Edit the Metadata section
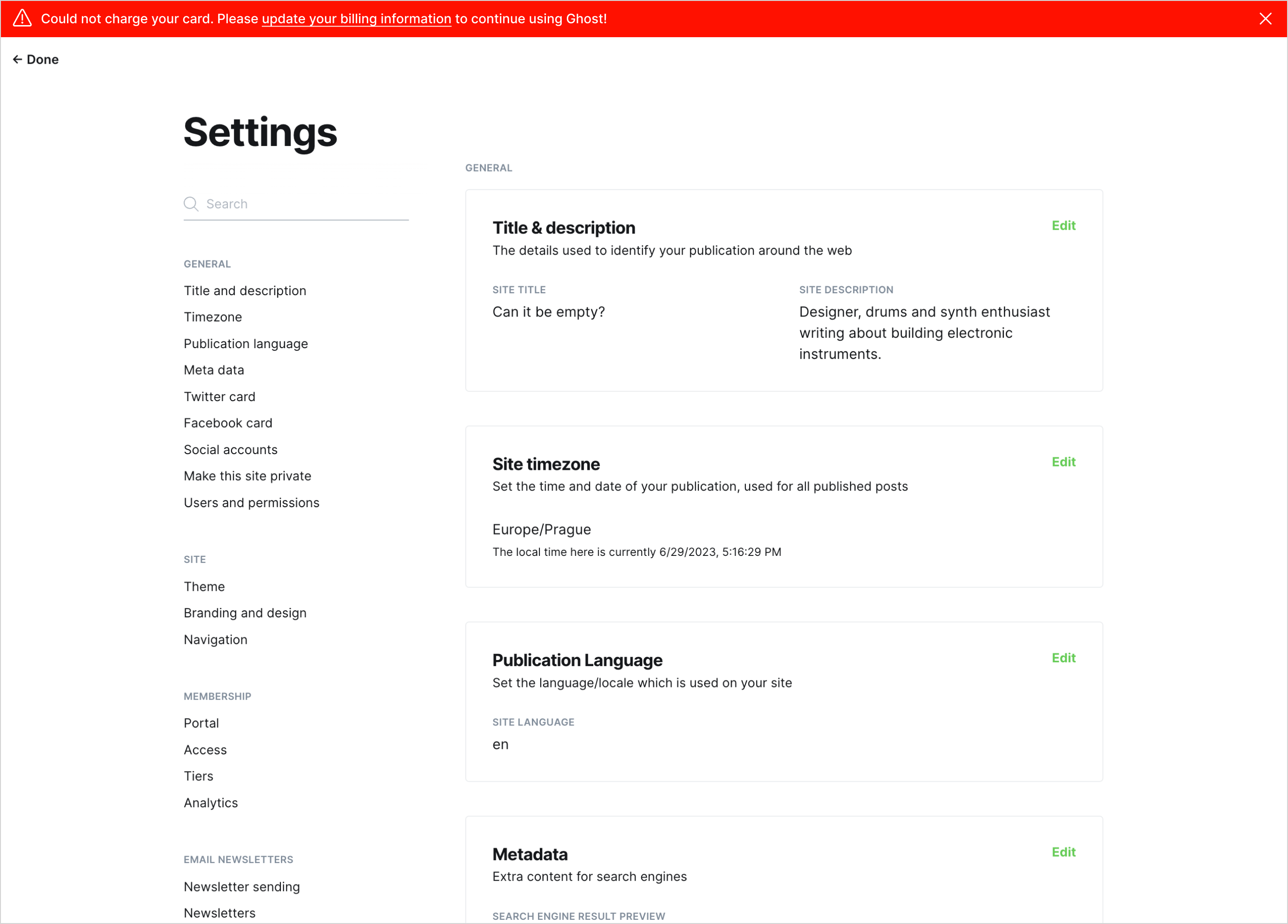 [1063, 852]
